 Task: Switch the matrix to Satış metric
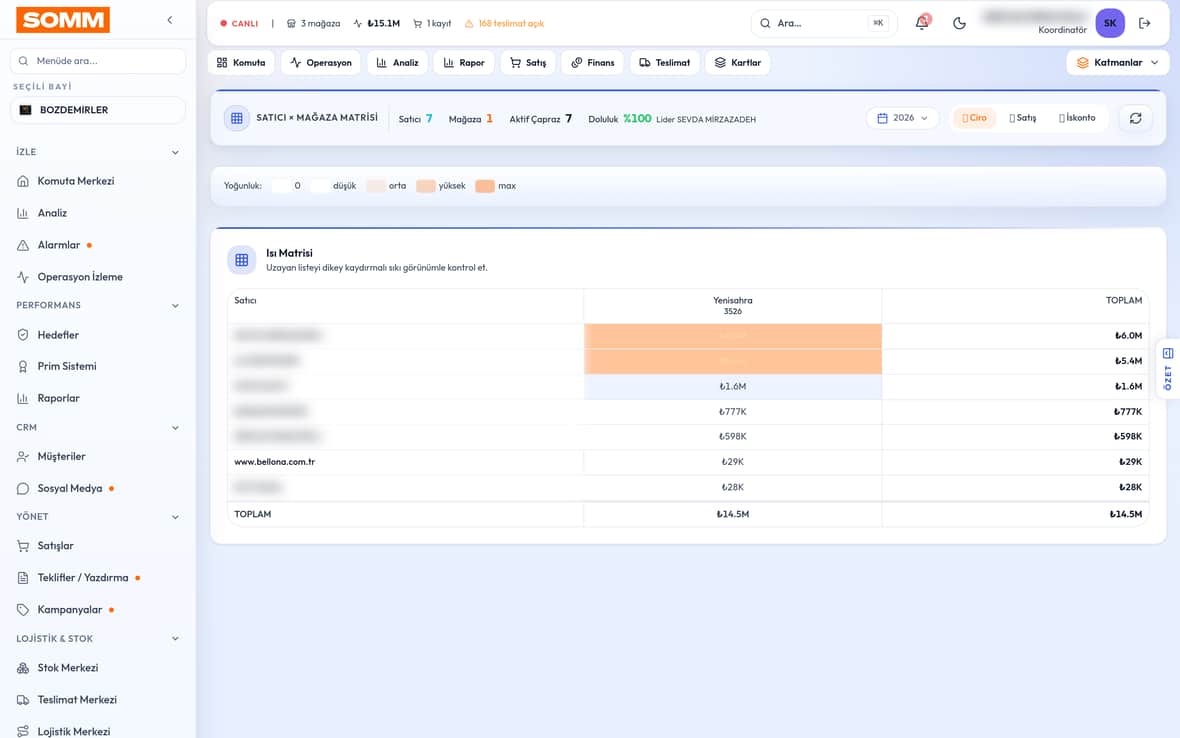[1023, 118]
